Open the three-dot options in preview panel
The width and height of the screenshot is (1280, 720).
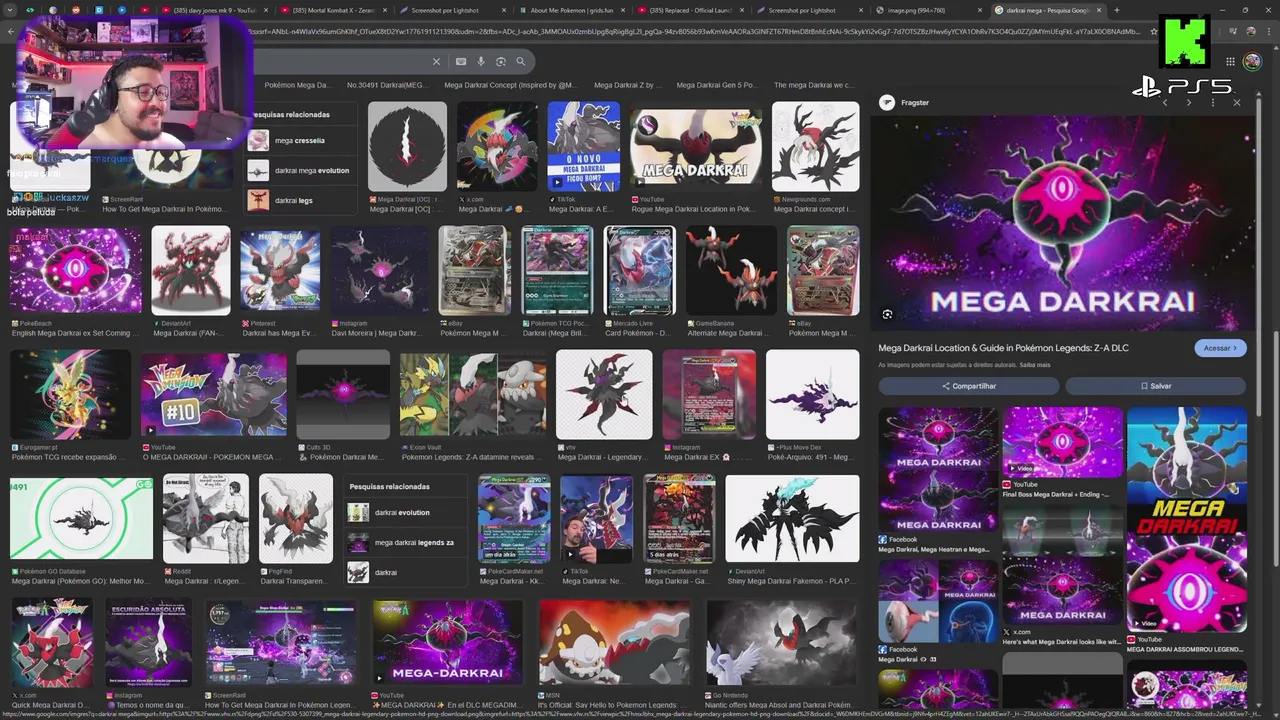coord(1213,102)
